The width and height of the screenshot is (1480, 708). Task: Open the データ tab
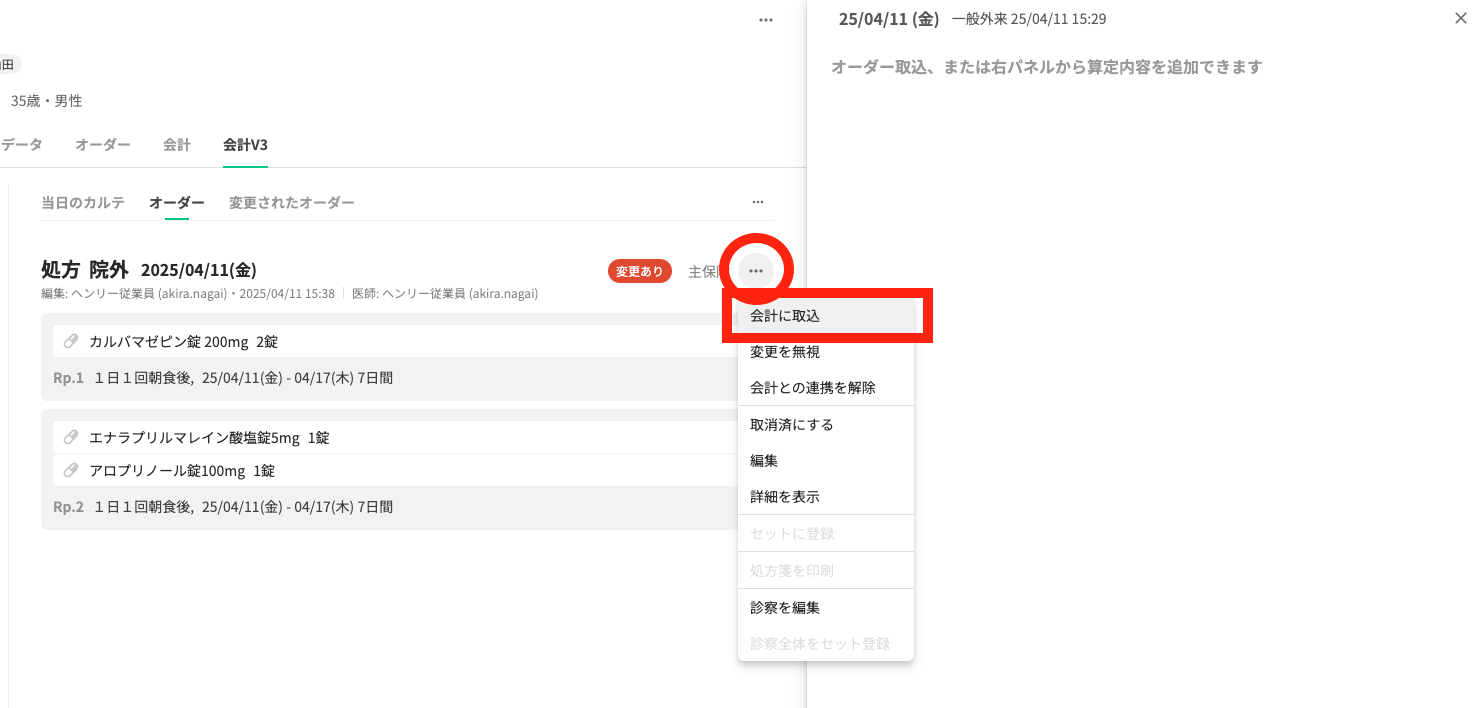click(21, 145)
